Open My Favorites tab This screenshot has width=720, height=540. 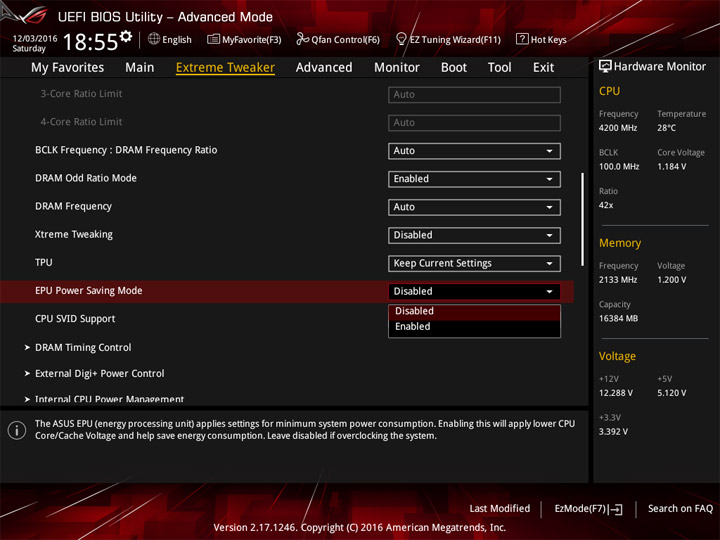click(68, 68)
